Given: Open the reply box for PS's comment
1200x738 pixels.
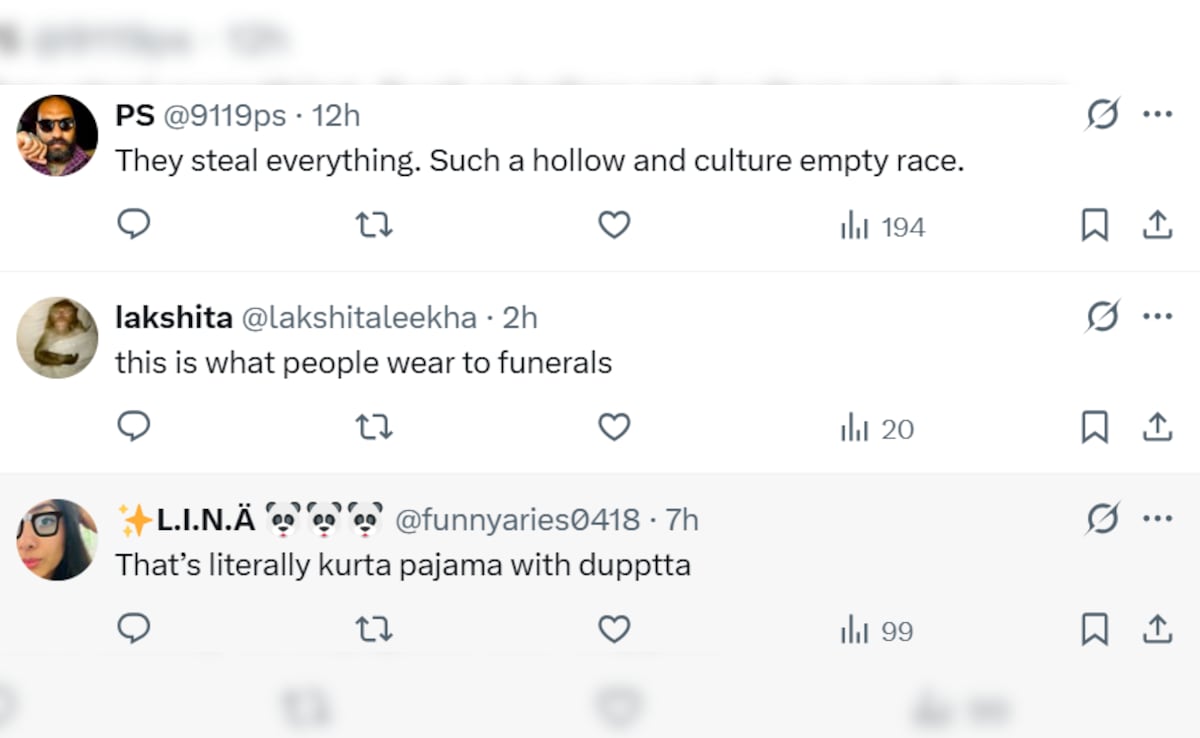Looking at the screenshot, I should (134, 225).
